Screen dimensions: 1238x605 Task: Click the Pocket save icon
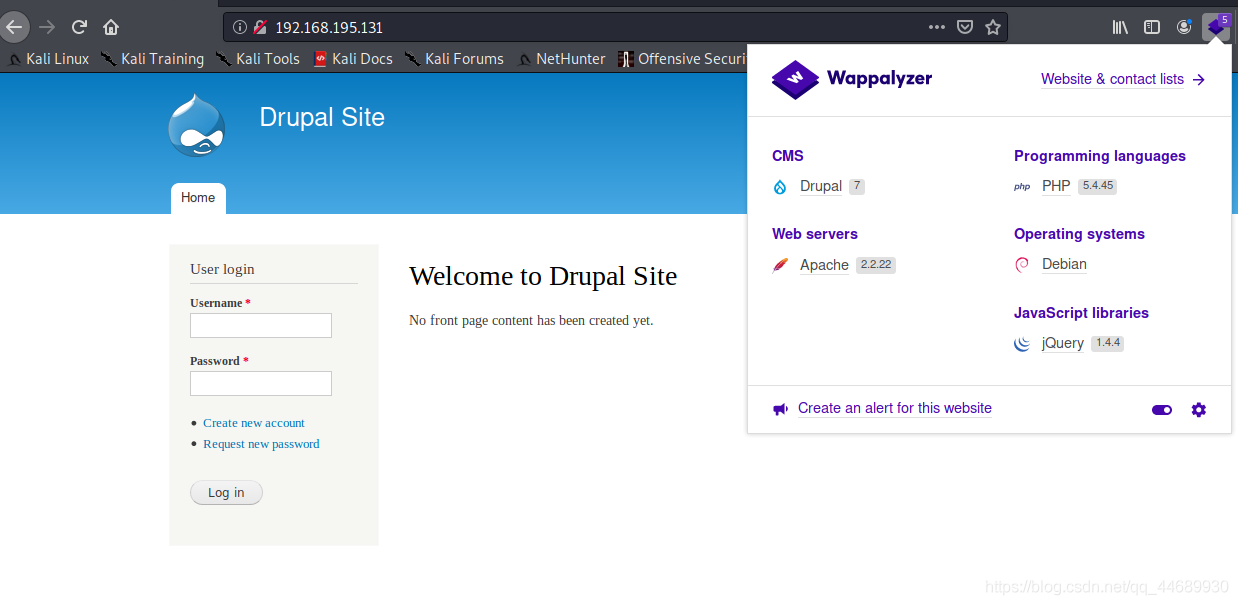click(x=965, y=27)
